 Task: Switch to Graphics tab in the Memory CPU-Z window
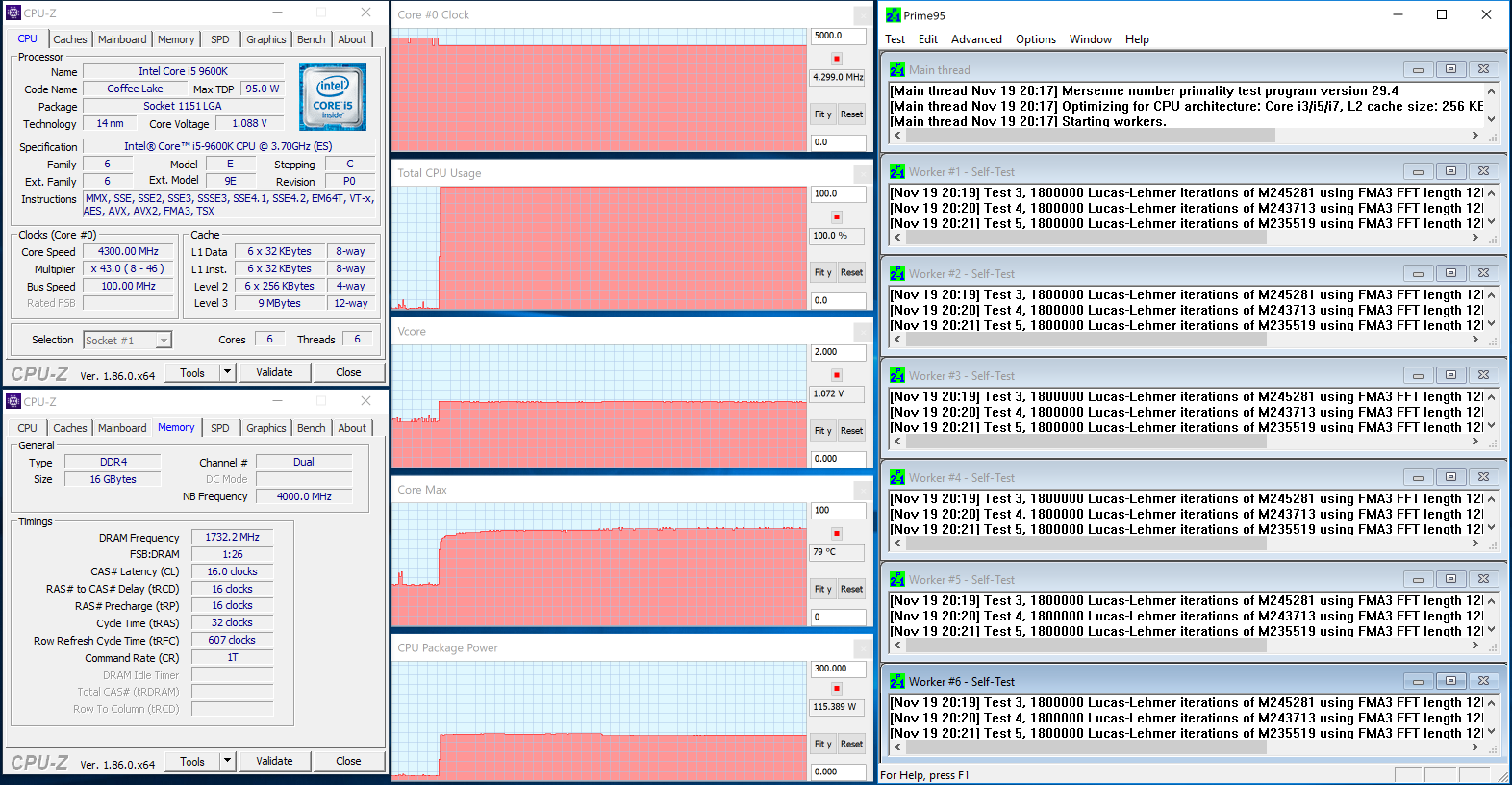pos(266,428)
